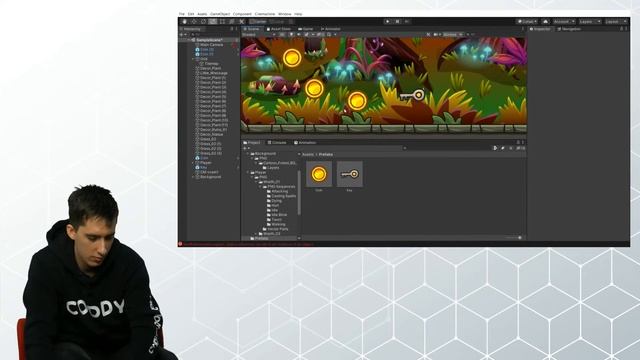Viewport: 640px width, 360px height.
Task: Open the Cinemachine menu
Action: pyautogui.click(x=265, y=14)
